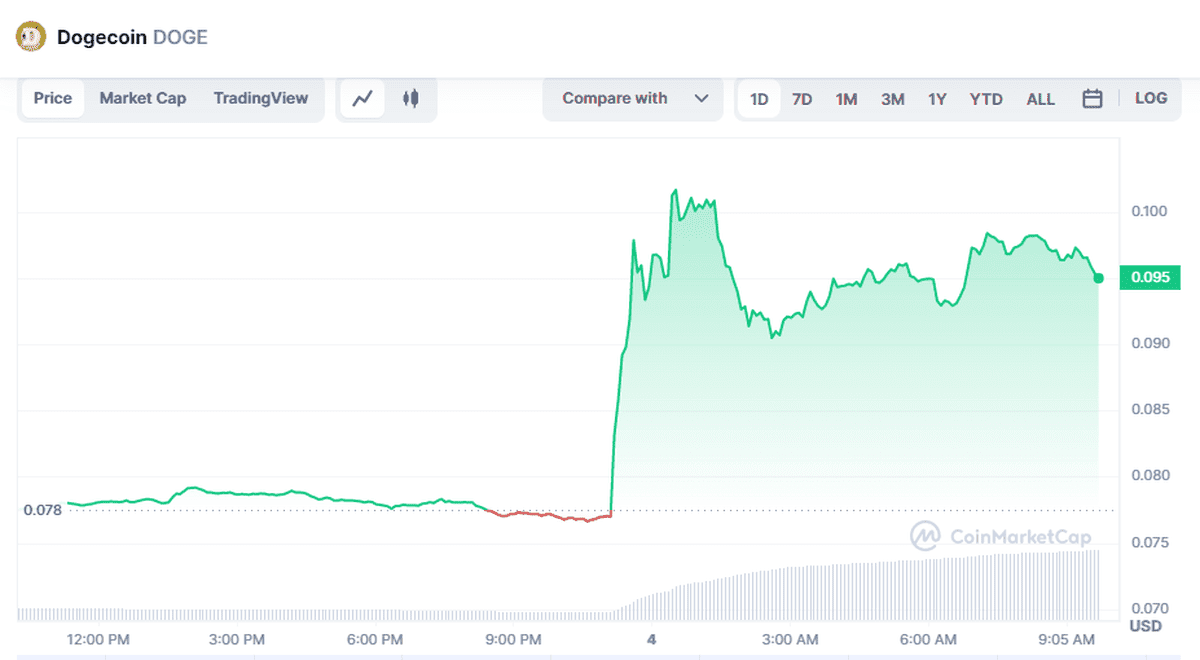Select the line chart icon
1200x660 pixels.
[361, 98]
